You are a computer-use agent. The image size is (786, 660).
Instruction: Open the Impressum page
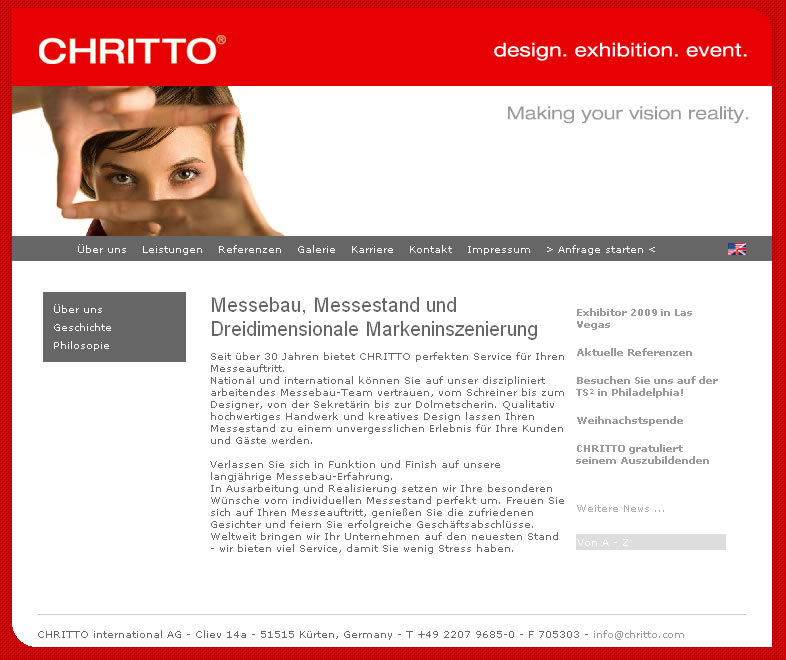[x=499, y=249]
